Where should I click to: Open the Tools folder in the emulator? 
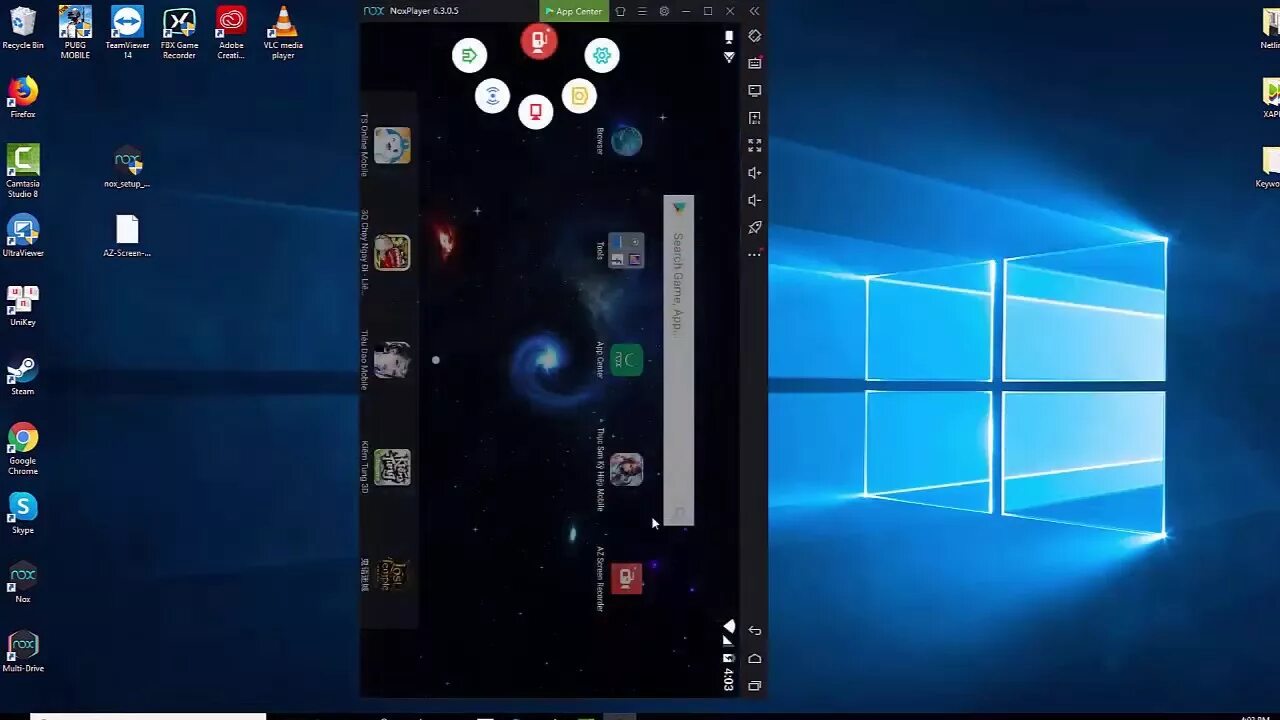pos(626,250)
